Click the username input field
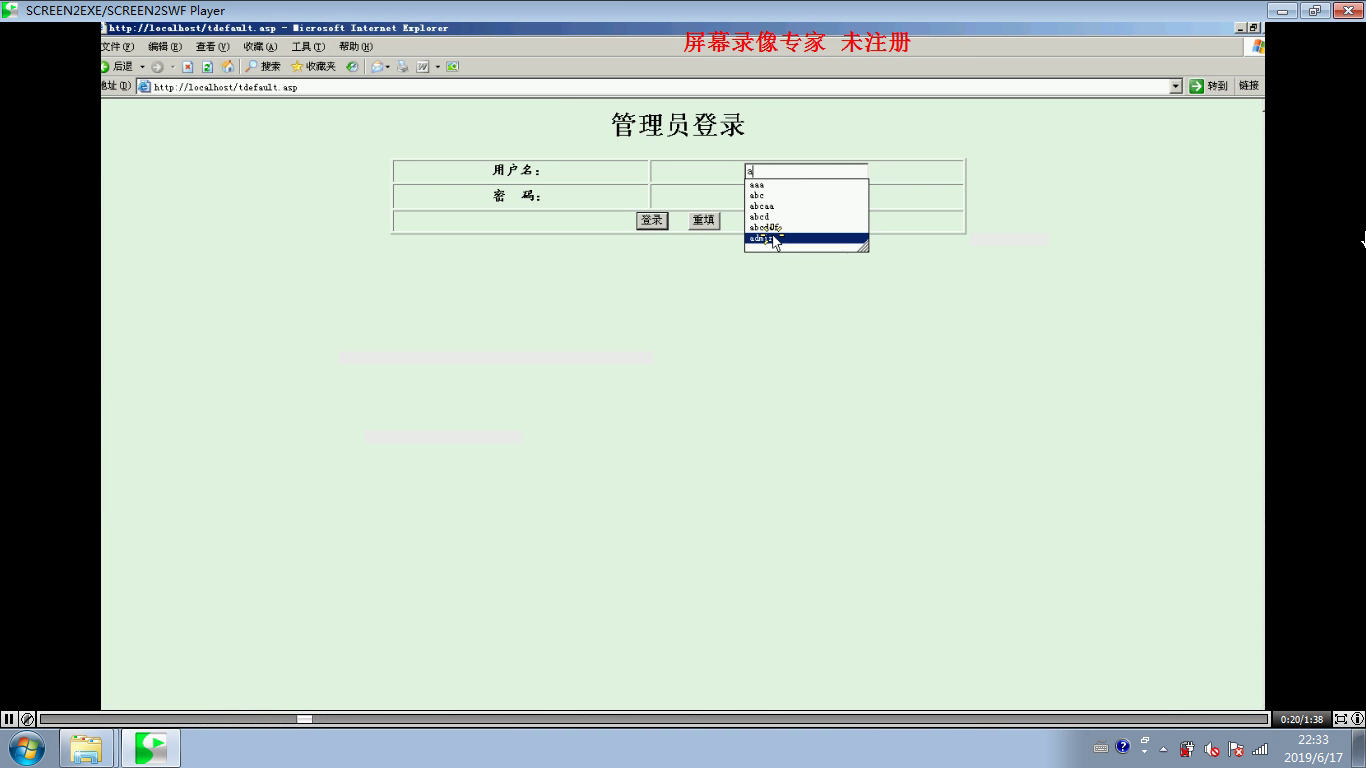Screen dimensions: 1366x768 806,171
